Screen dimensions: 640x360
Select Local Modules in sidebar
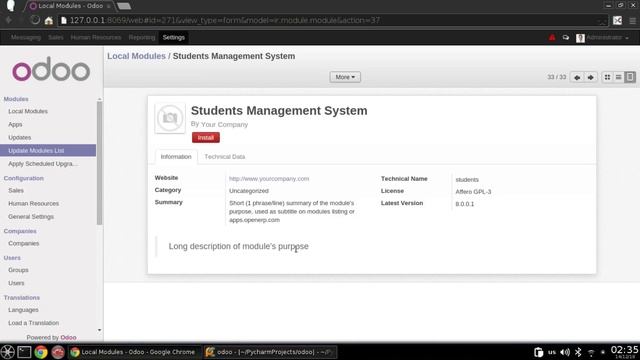coord(28,111)
